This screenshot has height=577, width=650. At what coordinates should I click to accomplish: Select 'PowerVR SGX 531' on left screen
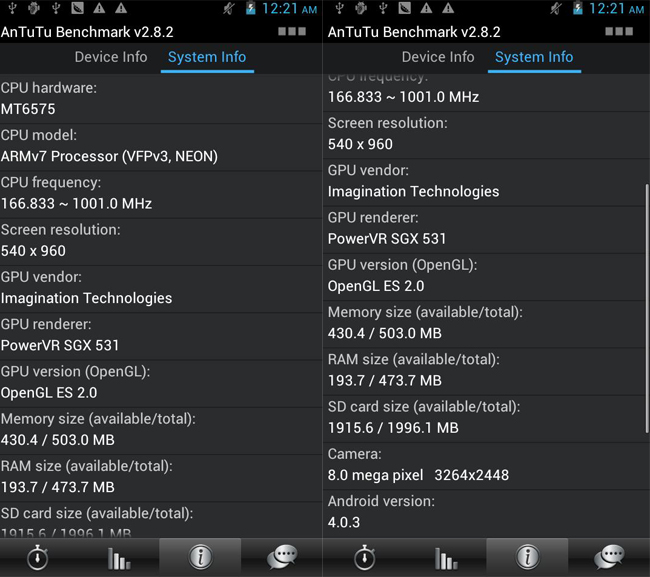pos(60,345)
